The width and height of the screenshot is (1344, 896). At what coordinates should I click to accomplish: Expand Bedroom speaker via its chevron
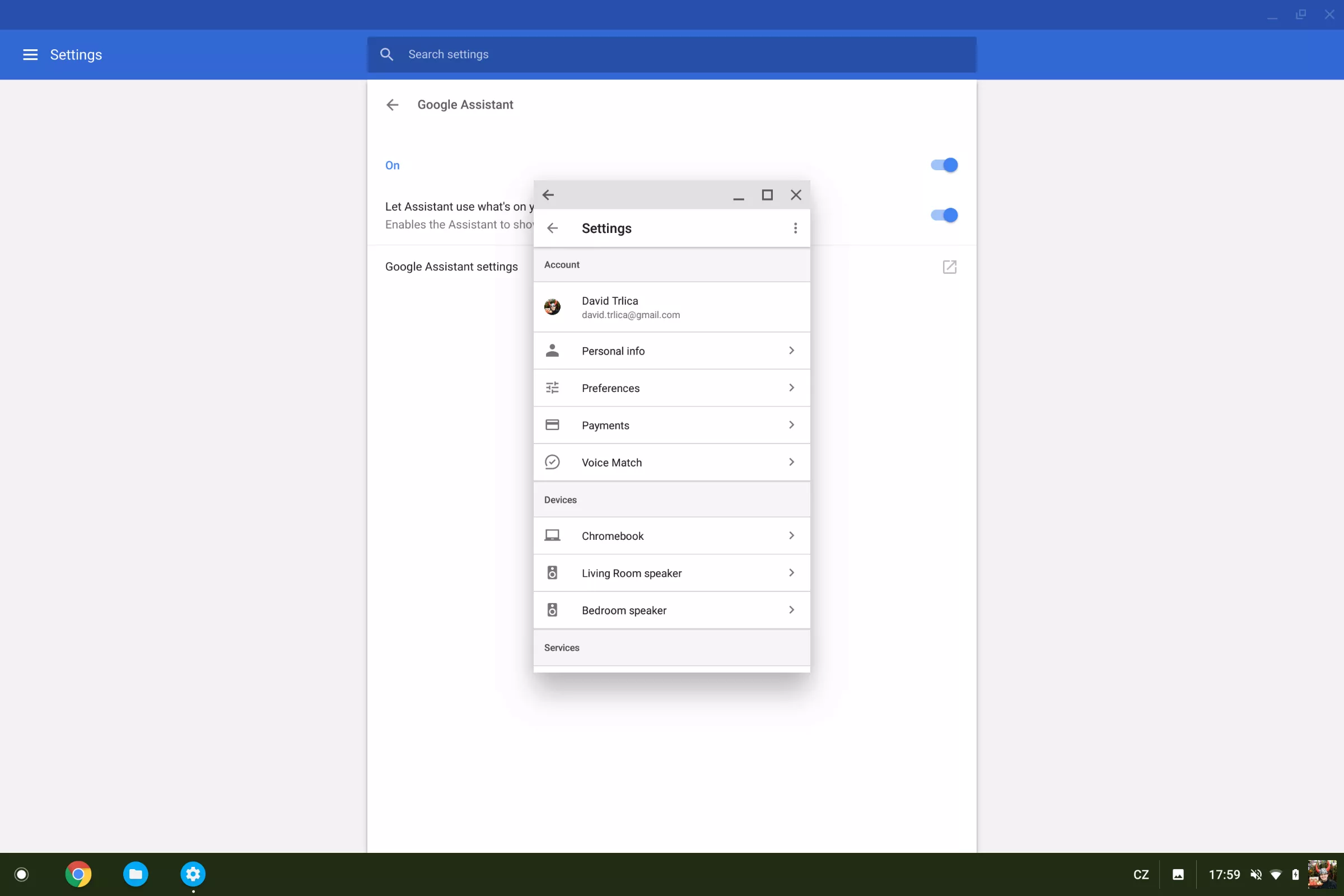pyautogui.click(x=791, y=610)
